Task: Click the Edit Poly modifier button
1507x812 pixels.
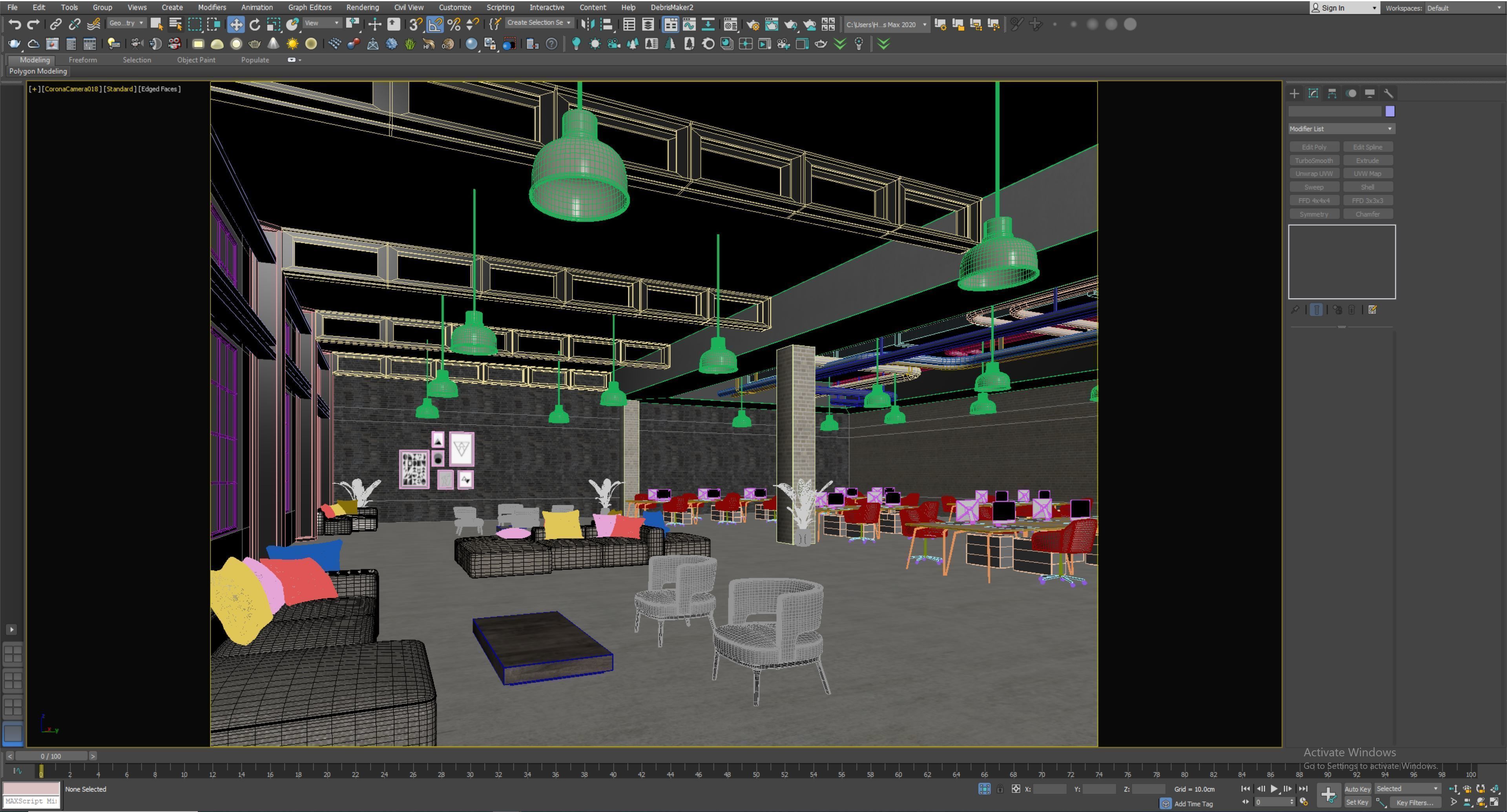Action: (1314, 147)
